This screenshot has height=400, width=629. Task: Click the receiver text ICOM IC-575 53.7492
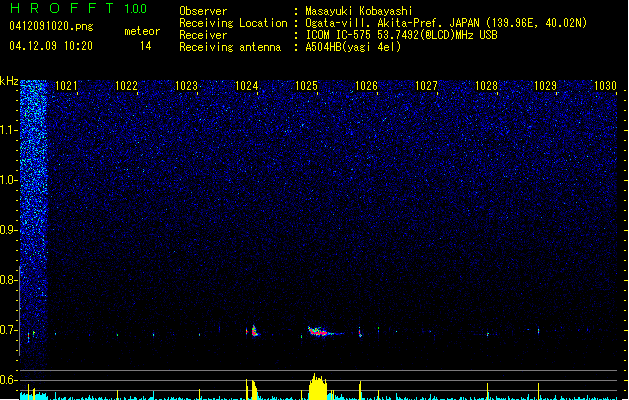[356, 35]
